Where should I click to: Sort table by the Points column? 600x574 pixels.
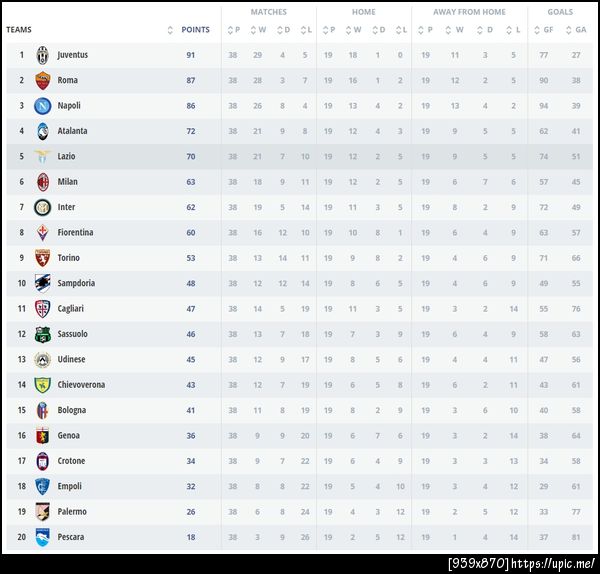click(x=195, y=30)
